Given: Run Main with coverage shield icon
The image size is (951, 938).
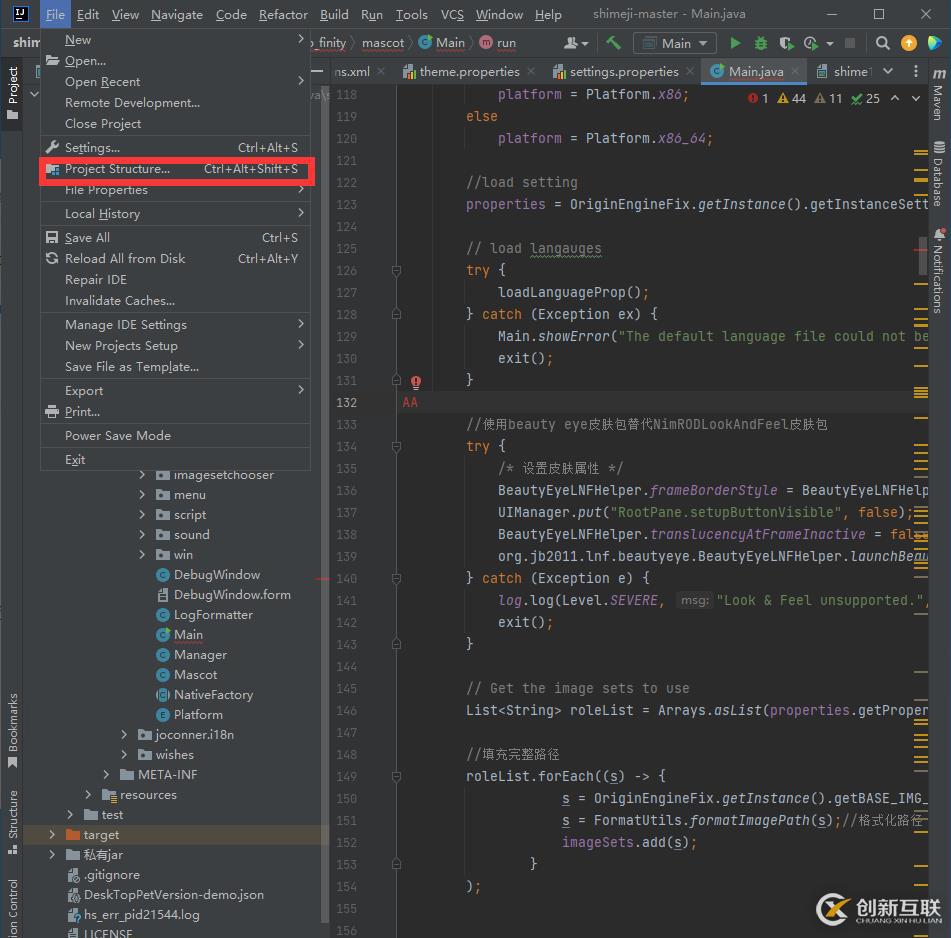Looking at the screenshot, I should pyautogui.click(x=786, y=43).
